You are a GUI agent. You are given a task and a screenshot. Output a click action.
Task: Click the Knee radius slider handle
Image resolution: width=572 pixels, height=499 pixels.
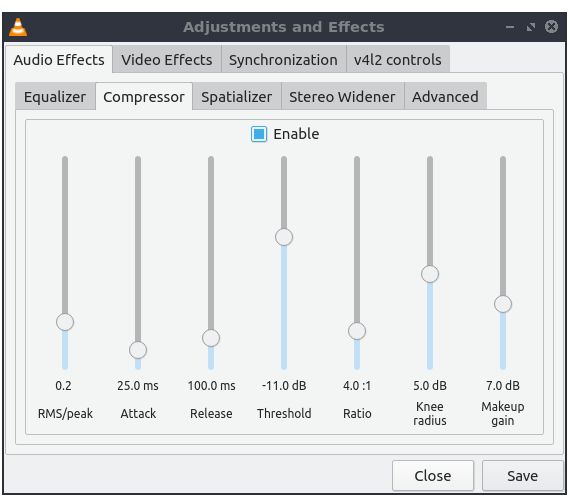pyautogui.click(x=430, y=274)
